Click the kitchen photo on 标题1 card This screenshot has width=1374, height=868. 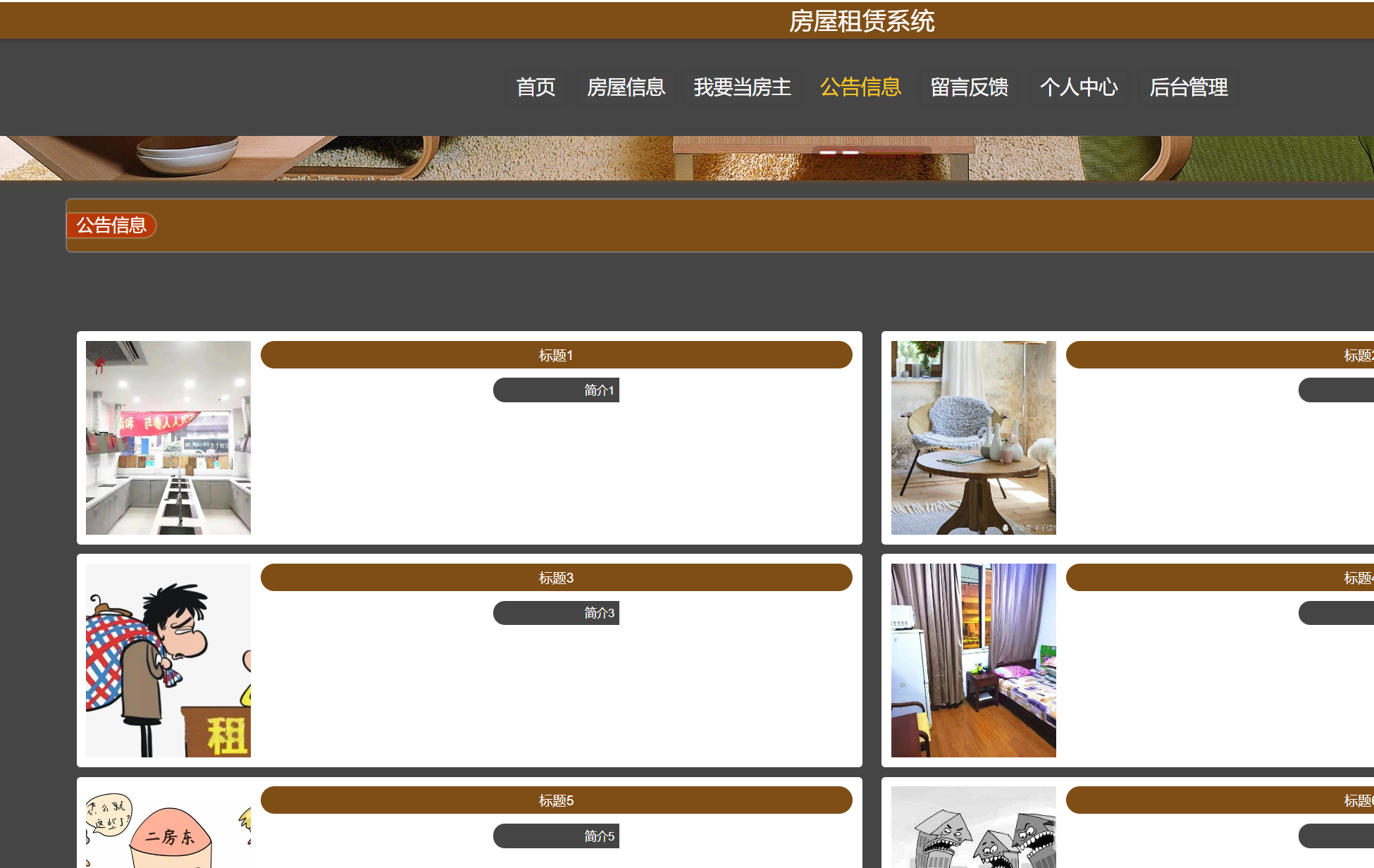(x=168, y=438)
